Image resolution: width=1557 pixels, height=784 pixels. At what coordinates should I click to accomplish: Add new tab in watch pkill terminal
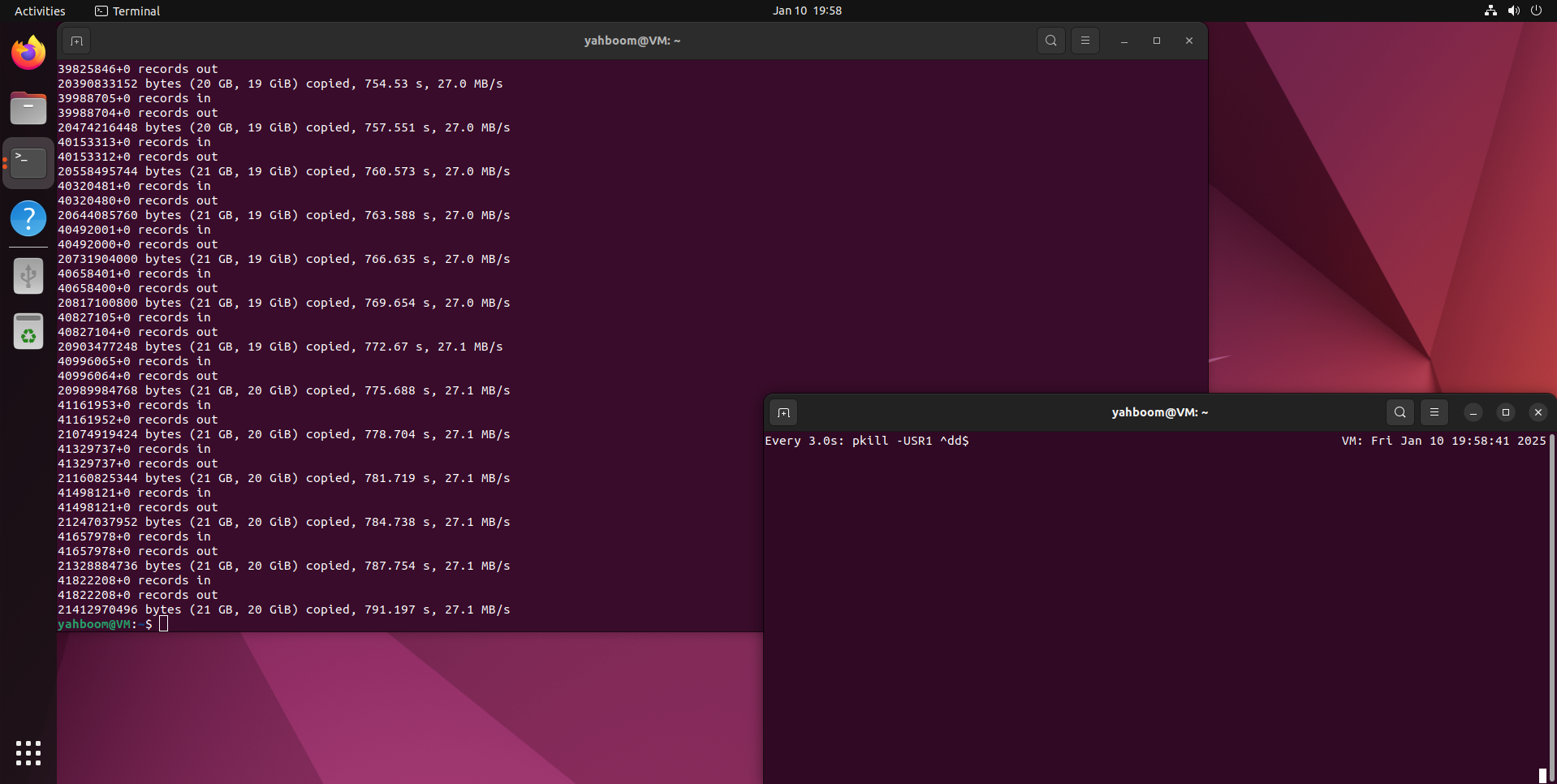pyautogui.click(x=783, y=412)
